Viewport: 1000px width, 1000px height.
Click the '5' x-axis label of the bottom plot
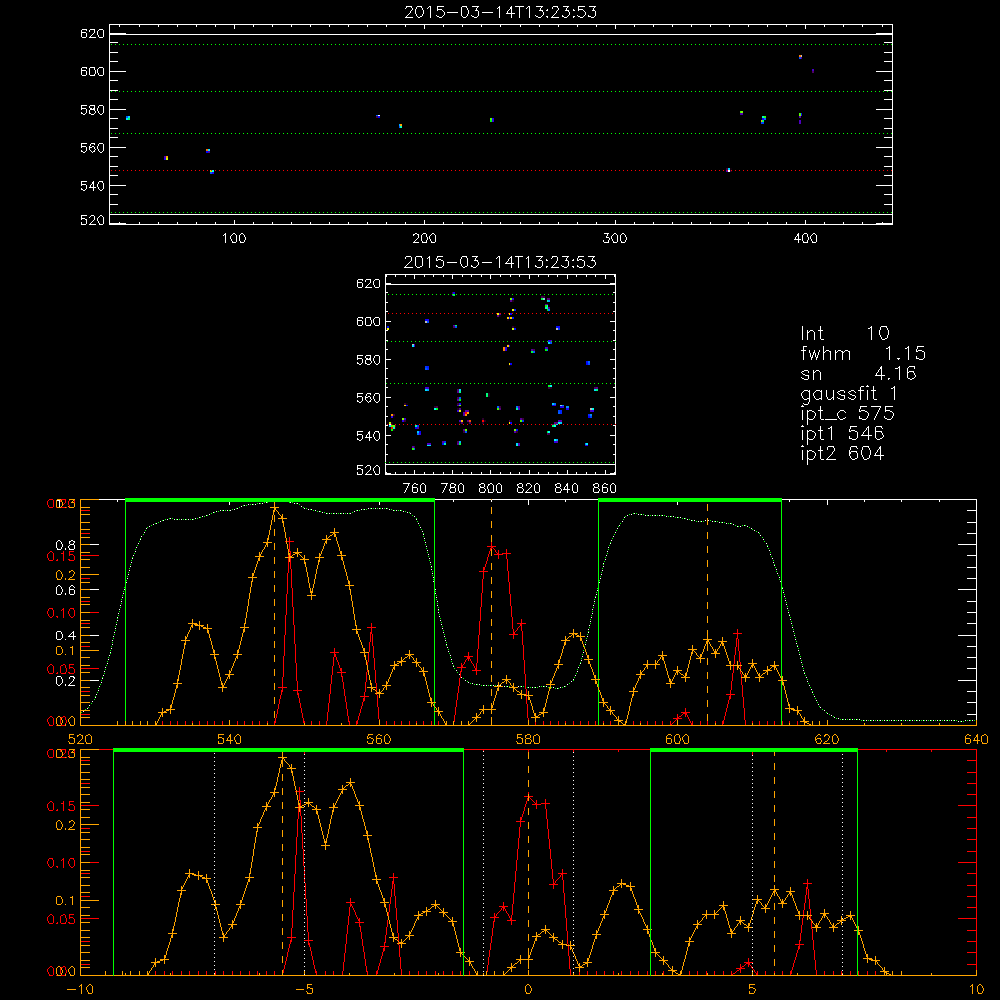pyautogui.click(x=752, y=989)
